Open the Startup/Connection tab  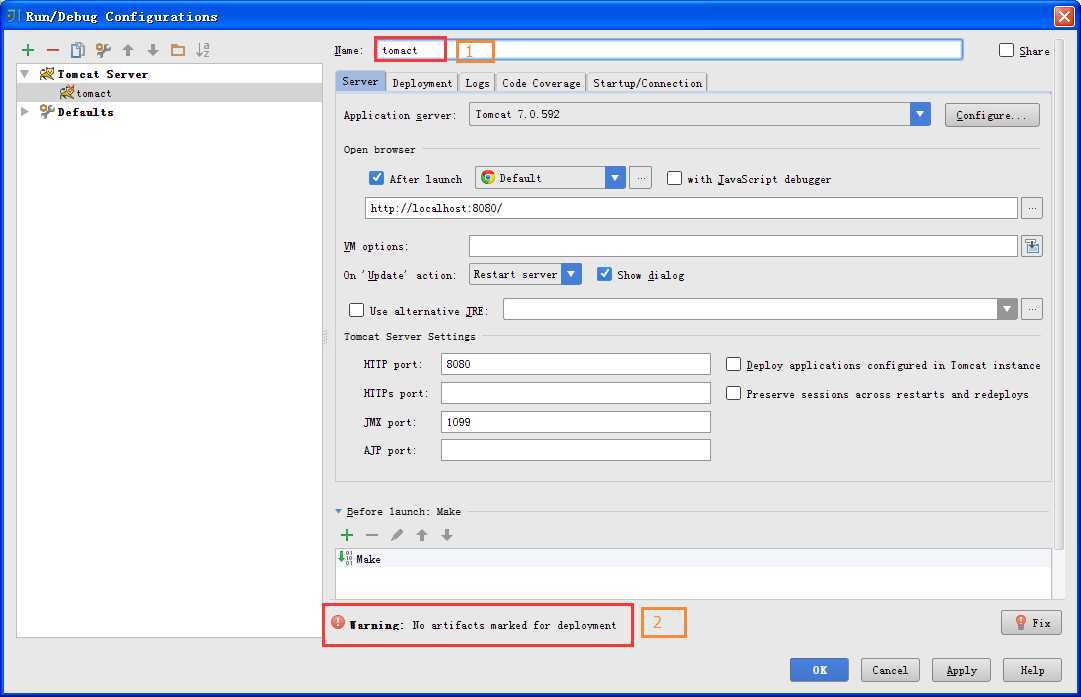[x=647, y=83]
